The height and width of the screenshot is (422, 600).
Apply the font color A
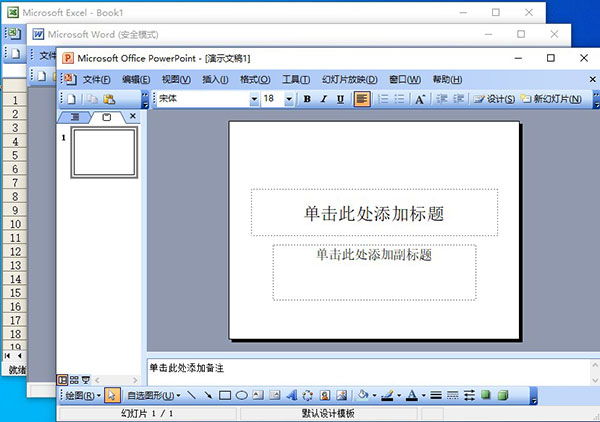pos(412,395)
